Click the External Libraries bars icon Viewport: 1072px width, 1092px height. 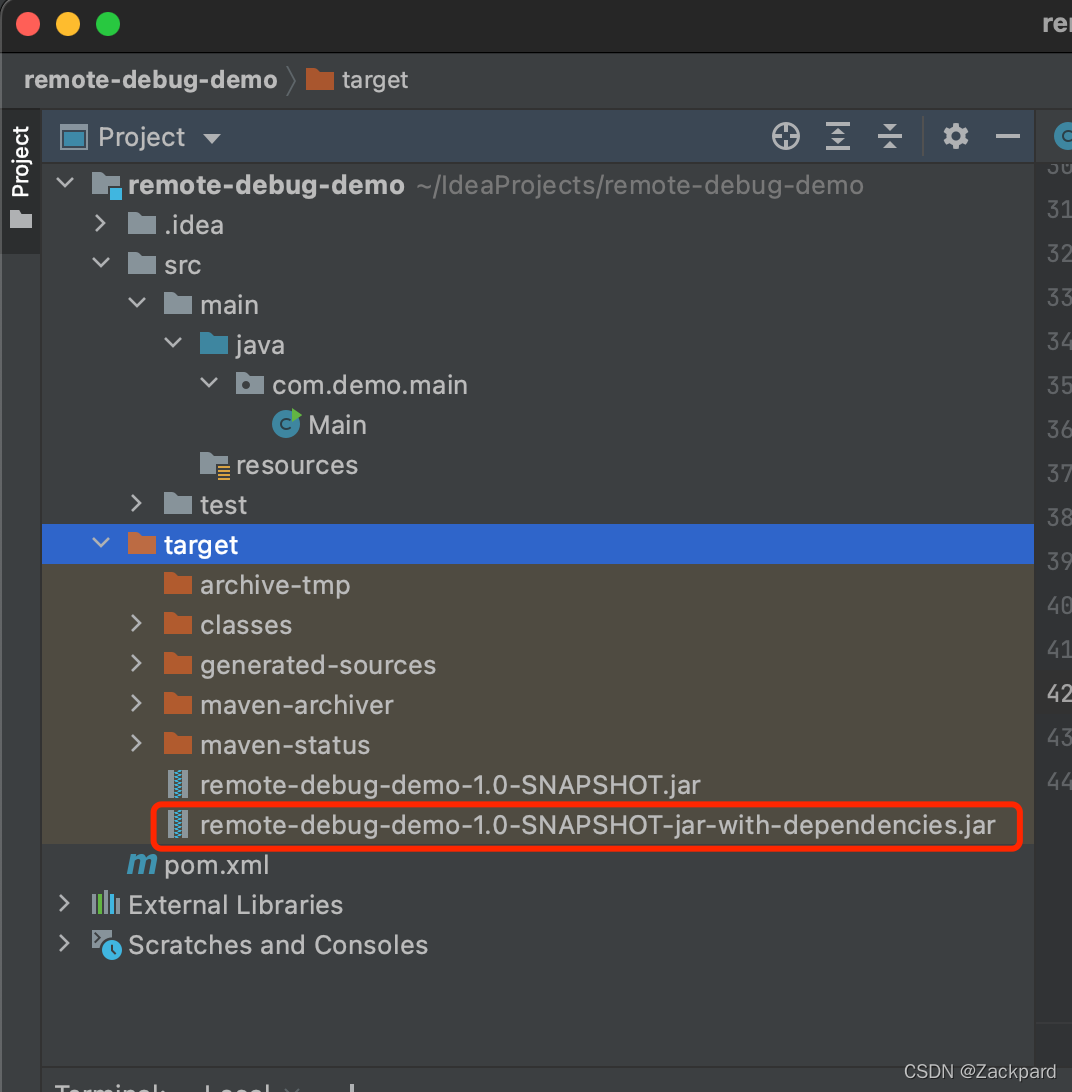[x=106, y=904]
